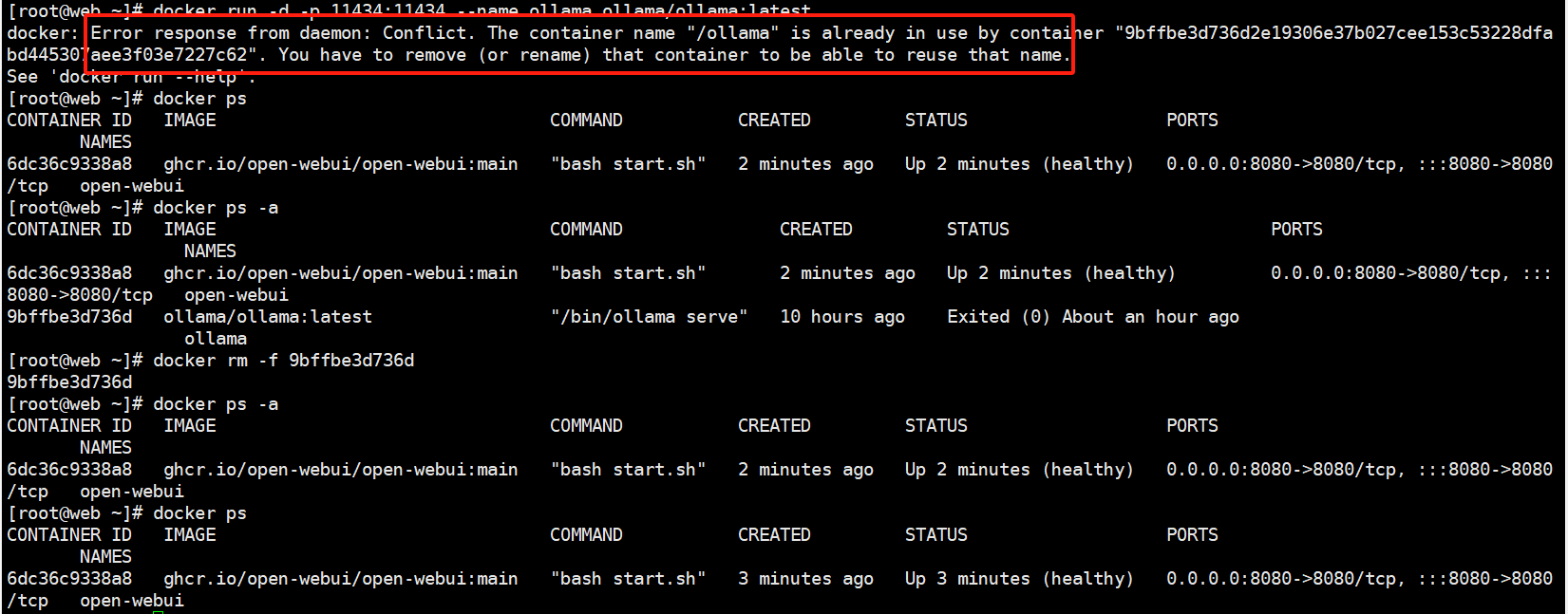Click the "9bffbe3d736d" output line beneath the rm command
The height and width of the screenshot is (614, 1568).
(69, 382)
